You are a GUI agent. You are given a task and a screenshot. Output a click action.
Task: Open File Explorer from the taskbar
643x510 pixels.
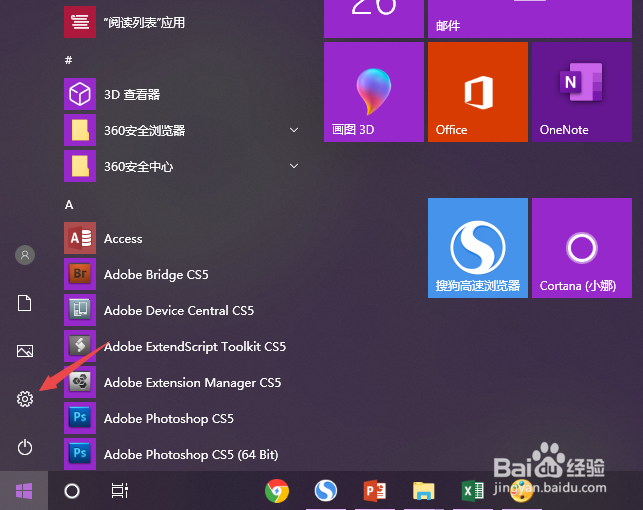coord(424,491)
